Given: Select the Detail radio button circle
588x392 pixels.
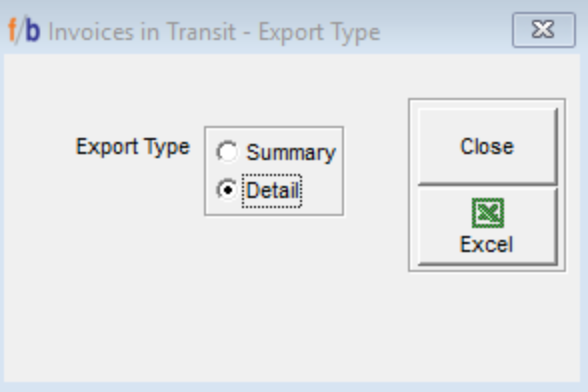Looking at the screenshot, I should (227, 190).
